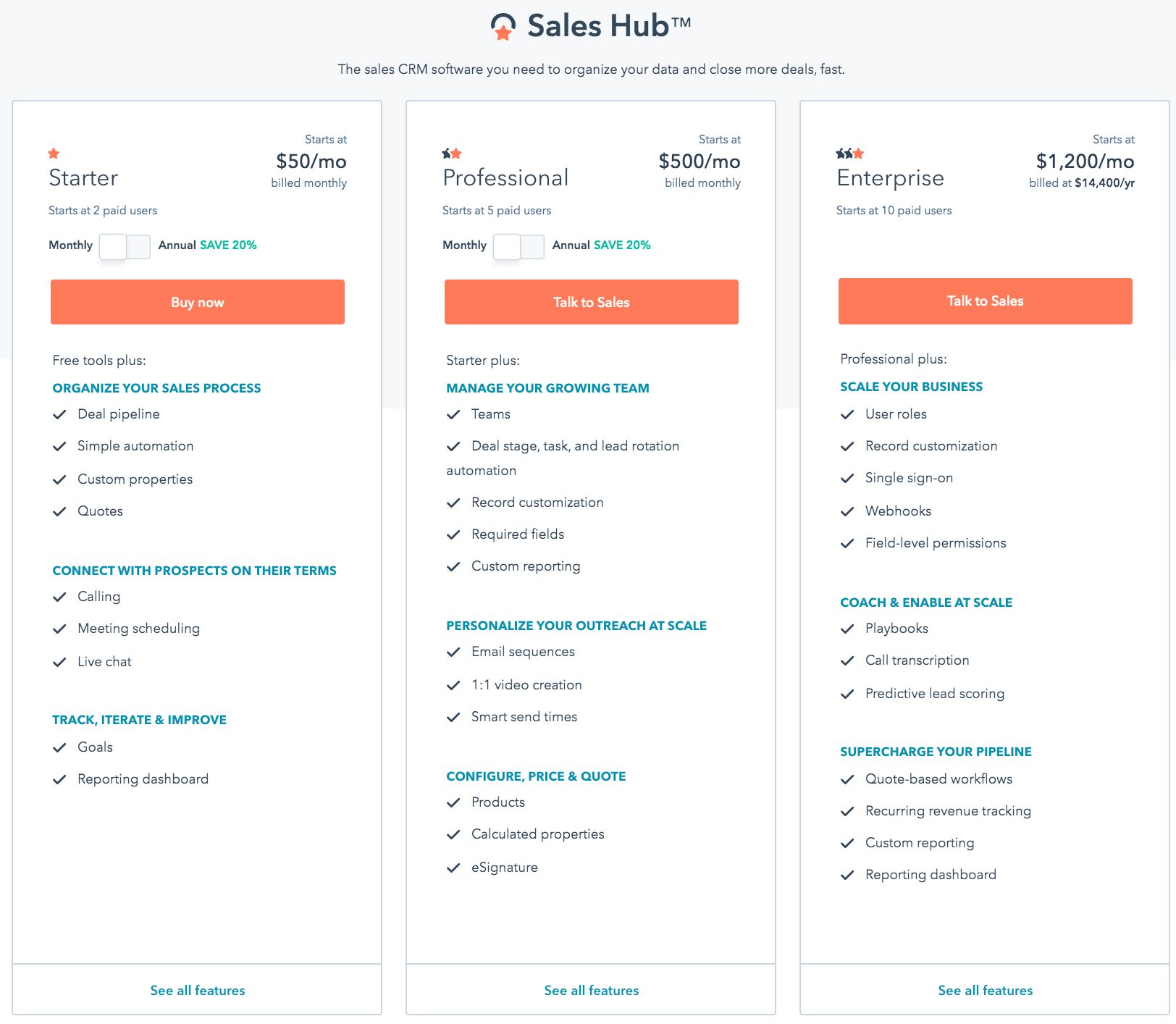1176x1024 pixels.
Task: Click the checkmark beside Goals
Action: click(x=59, y=748)
